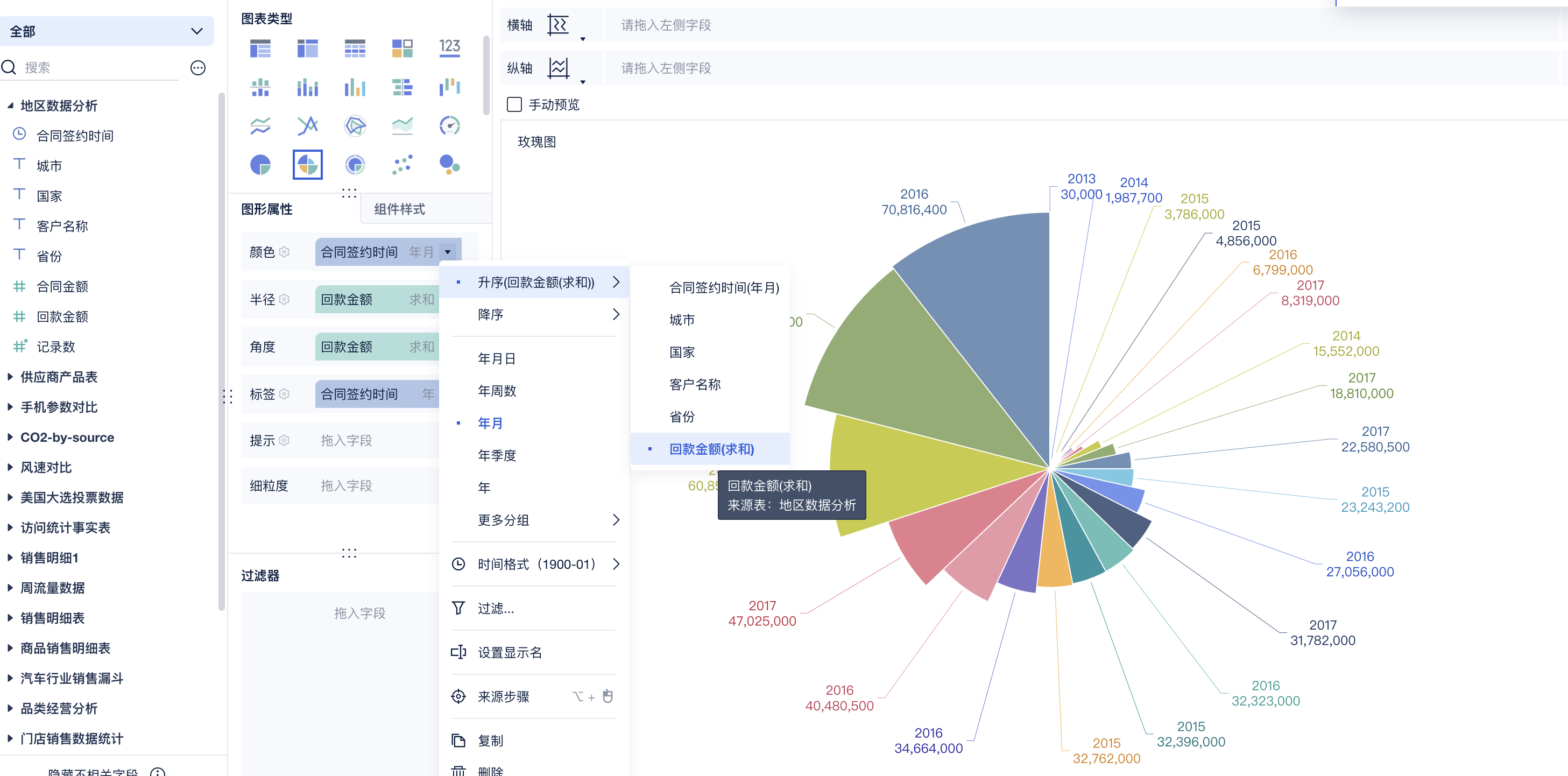Select the KPI indicator card (123) chart
This screenshot has height=776, width=1568.
449,48
